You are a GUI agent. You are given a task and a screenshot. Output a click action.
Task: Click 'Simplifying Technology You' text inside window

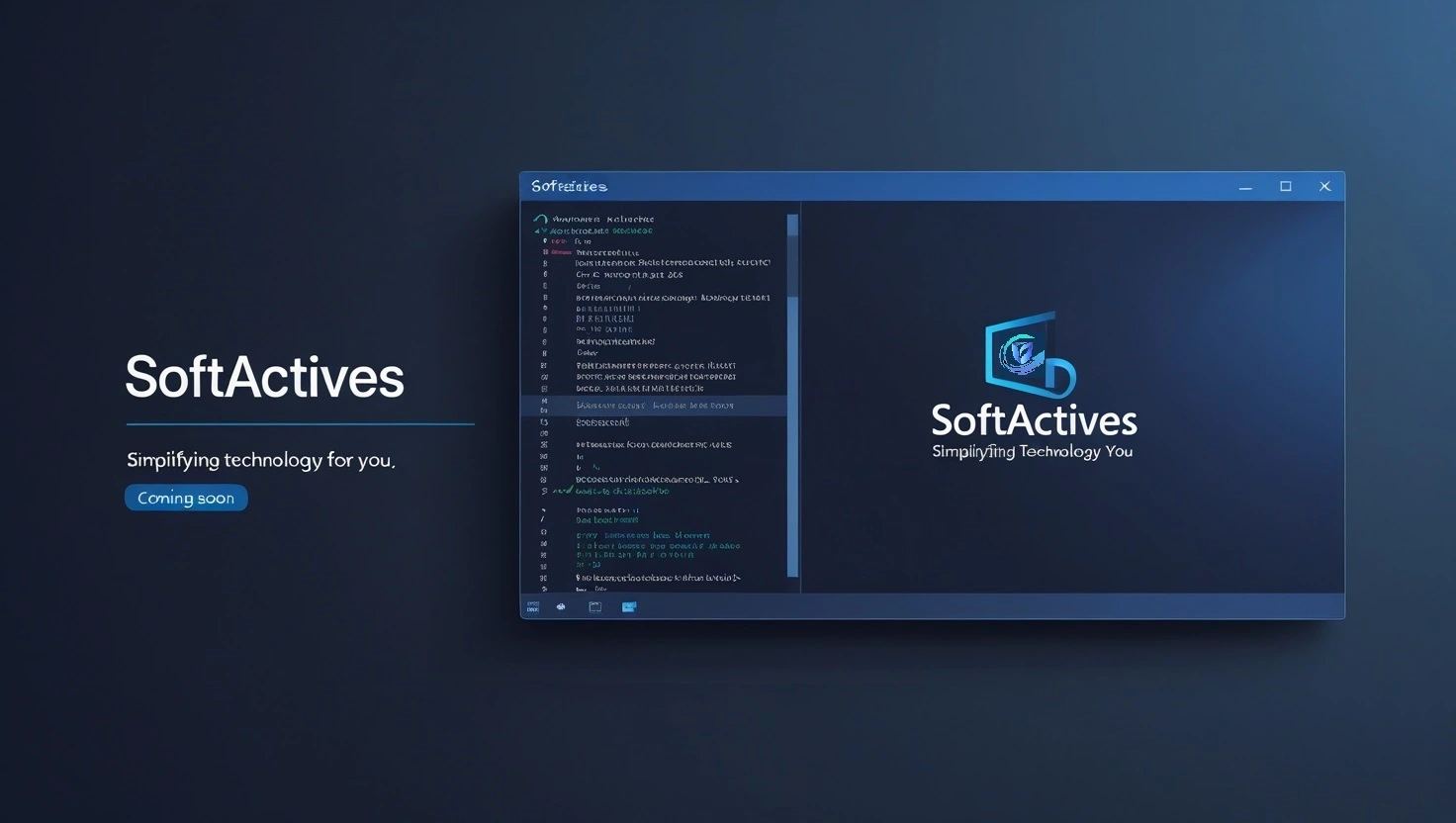tap(1032, 451)
